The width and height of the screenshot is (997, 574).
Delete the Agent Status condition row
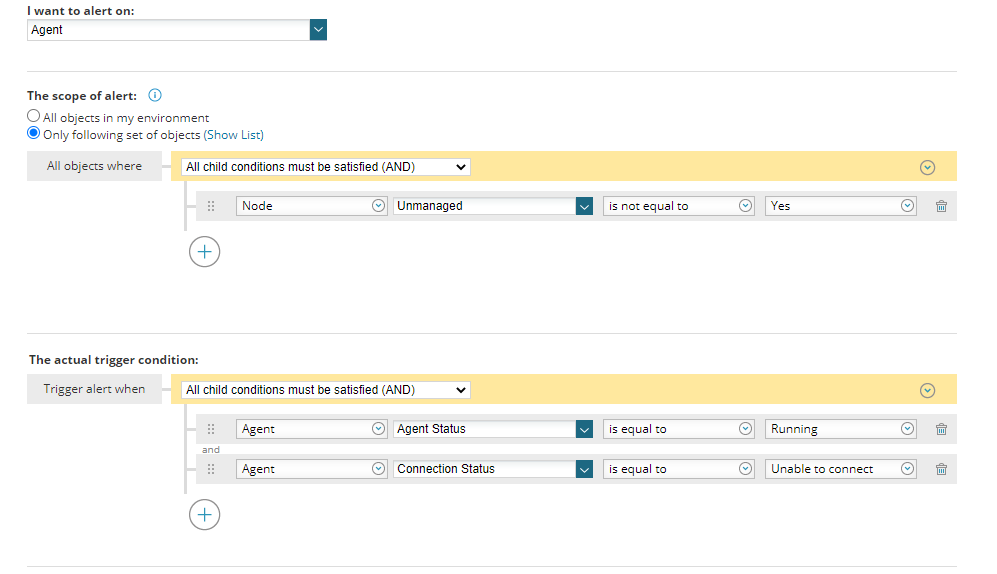point(941,429)
